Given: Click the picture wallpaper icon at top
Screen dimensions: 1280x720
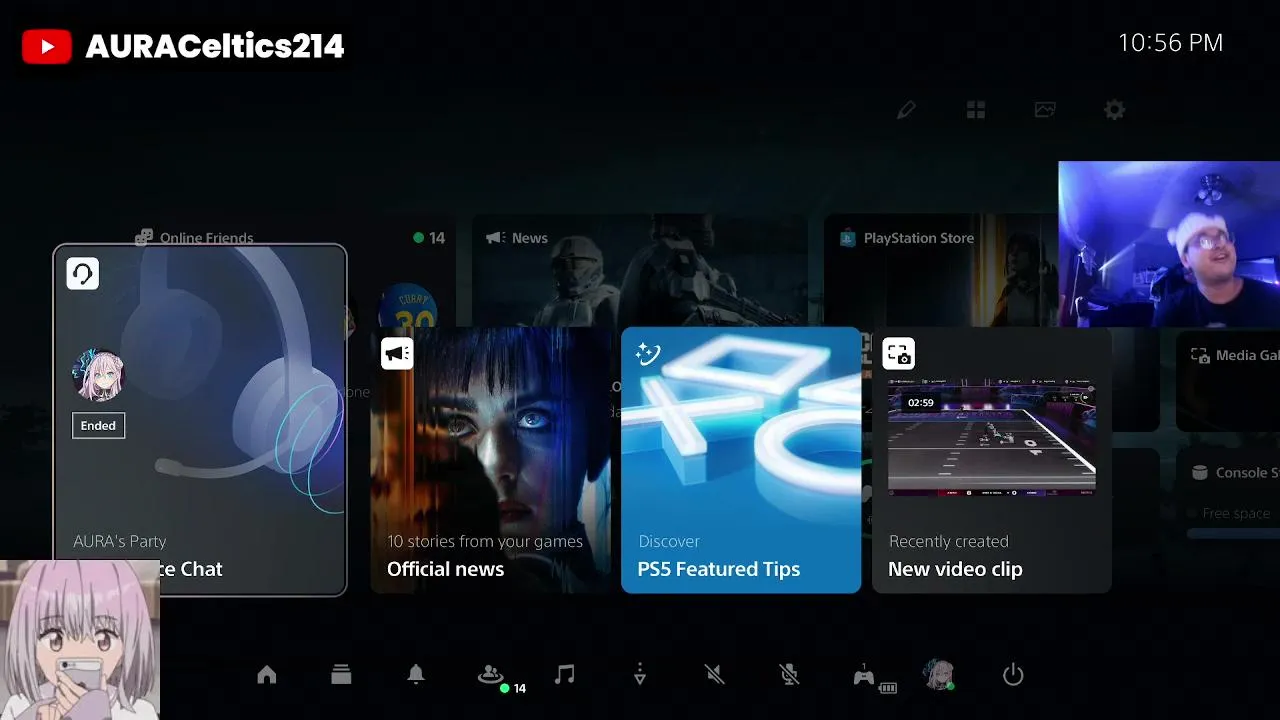Looking at the screenshot, I should pos(1045,110).
